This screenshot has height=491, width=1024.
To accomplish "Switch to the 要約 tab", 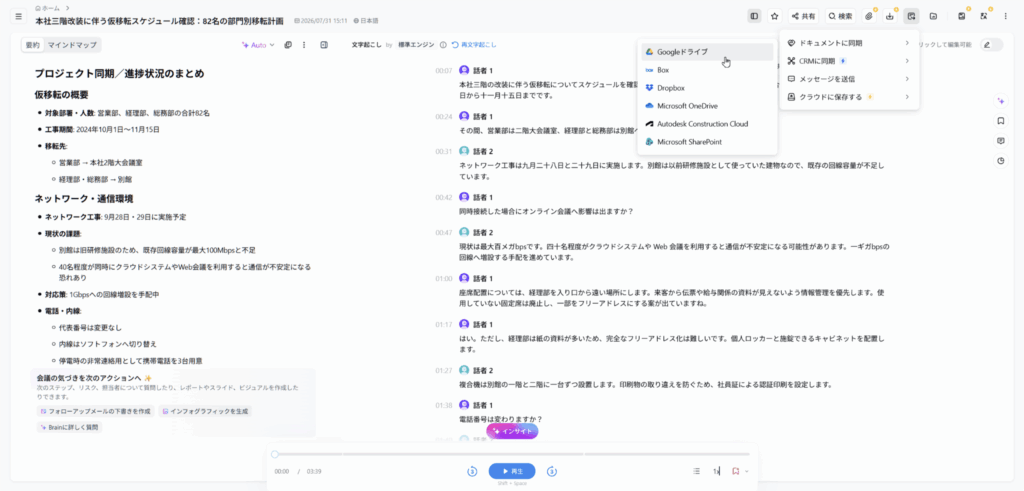I will point(32,45).
